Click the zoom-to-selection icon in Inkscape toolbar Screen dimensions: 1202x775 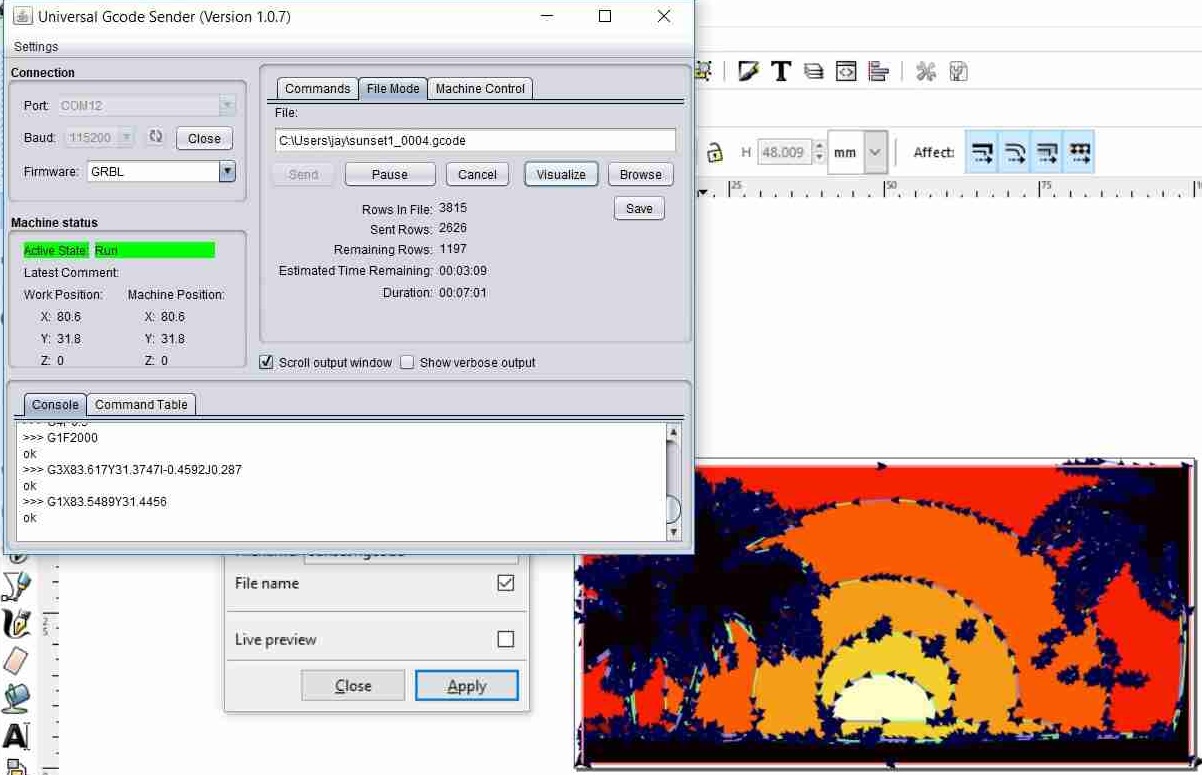703,71
